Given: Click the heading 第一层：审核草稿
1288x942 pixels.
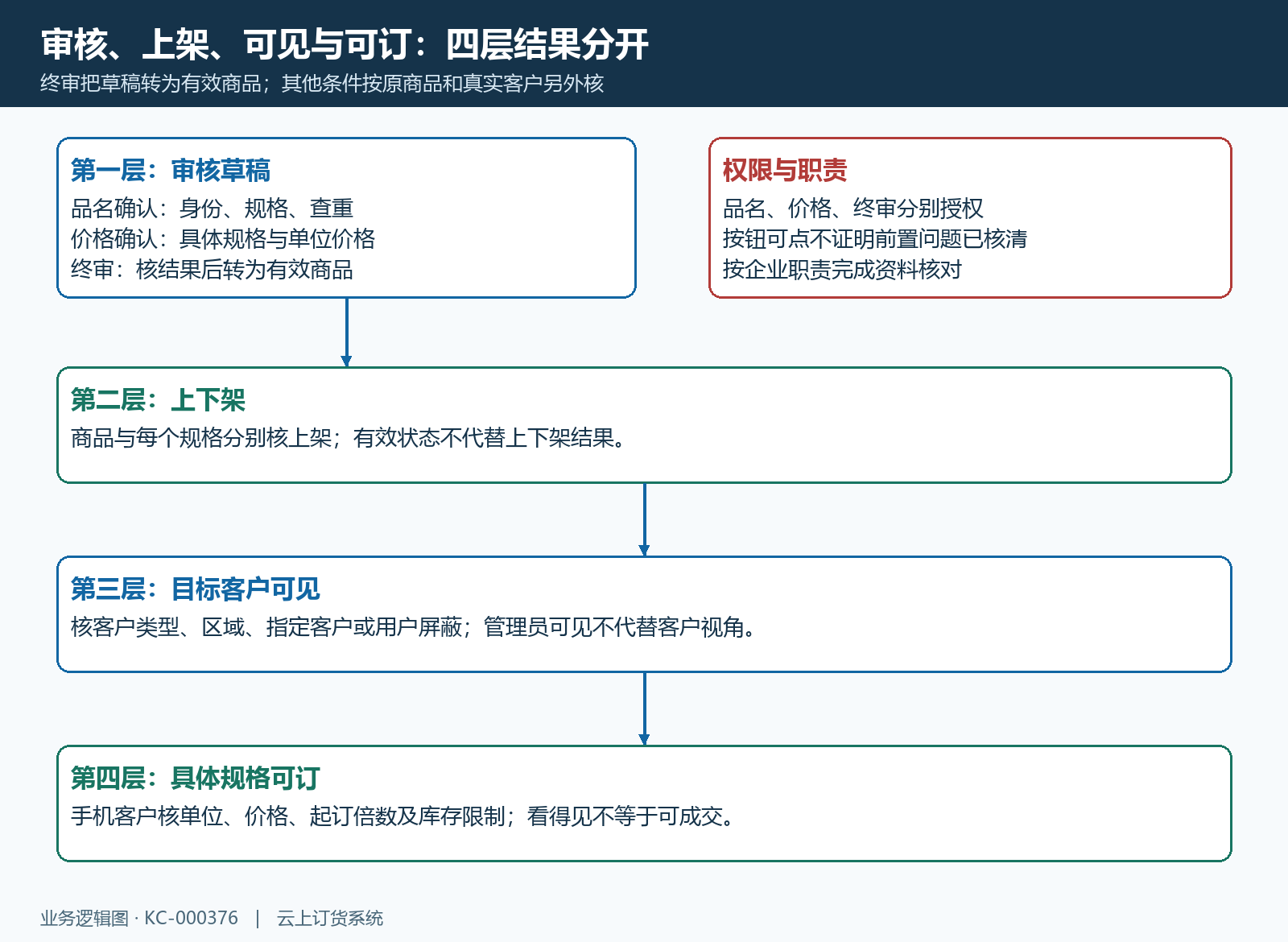Looking at the screenshot, I should click(171, 171).
